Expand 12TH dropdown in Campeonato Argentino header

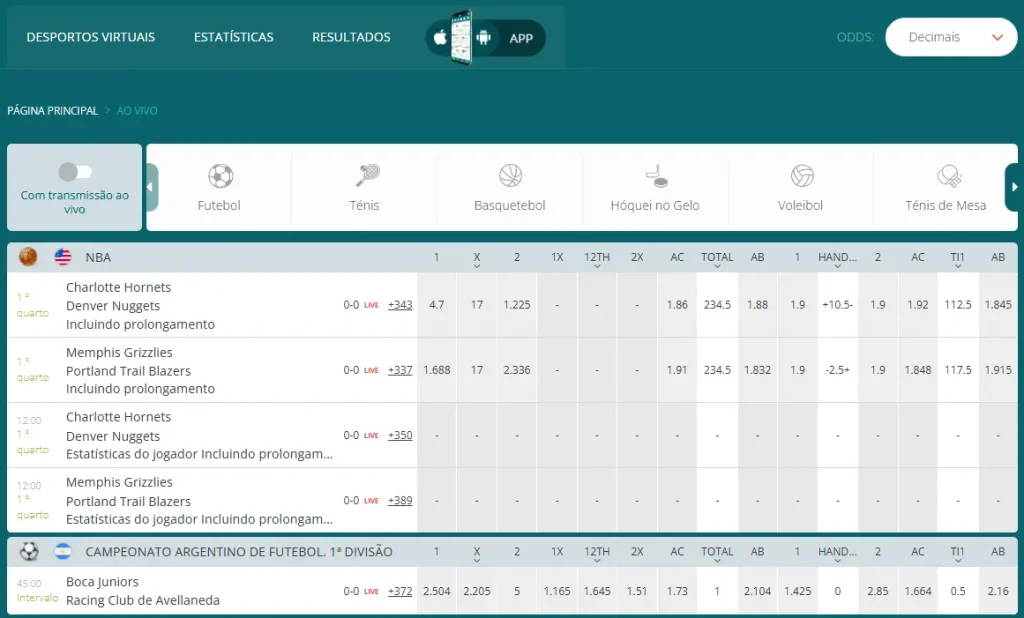click(597, 554)
